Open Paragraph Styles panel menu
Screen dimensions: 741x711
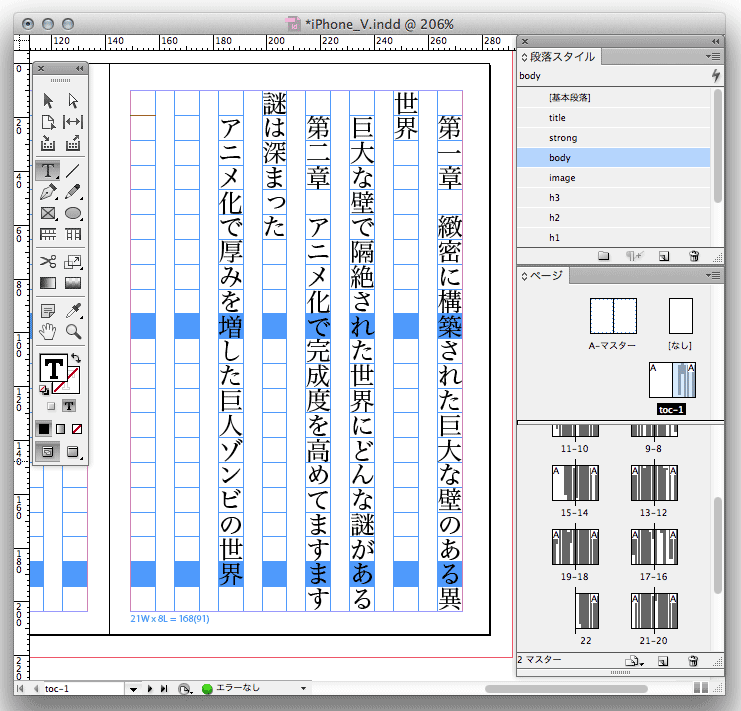(x=714, y=57)
